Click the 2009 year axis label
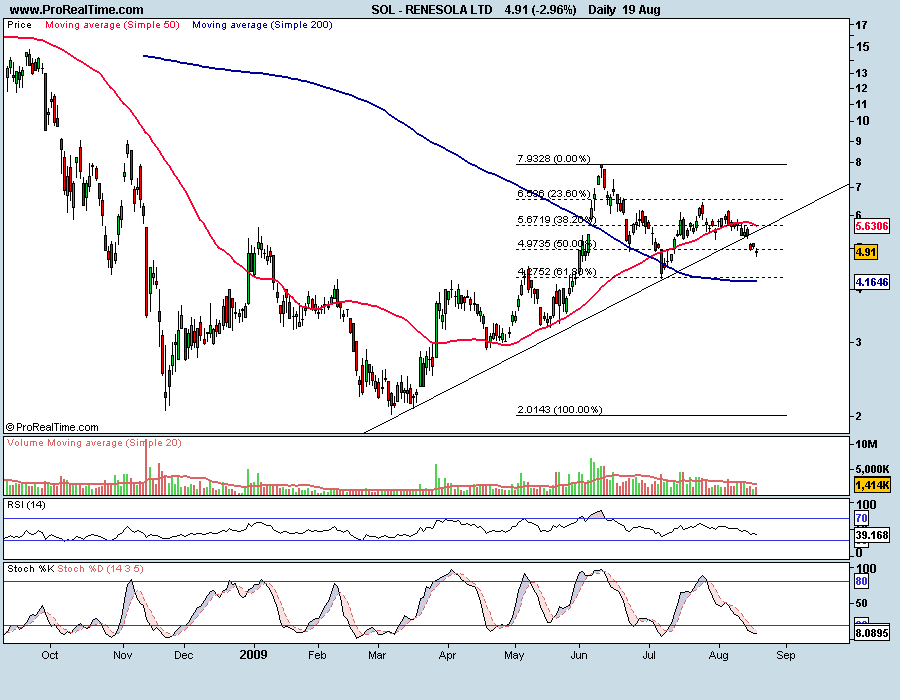This screenshot has width=900, height=700. click(x=253, y=655)
